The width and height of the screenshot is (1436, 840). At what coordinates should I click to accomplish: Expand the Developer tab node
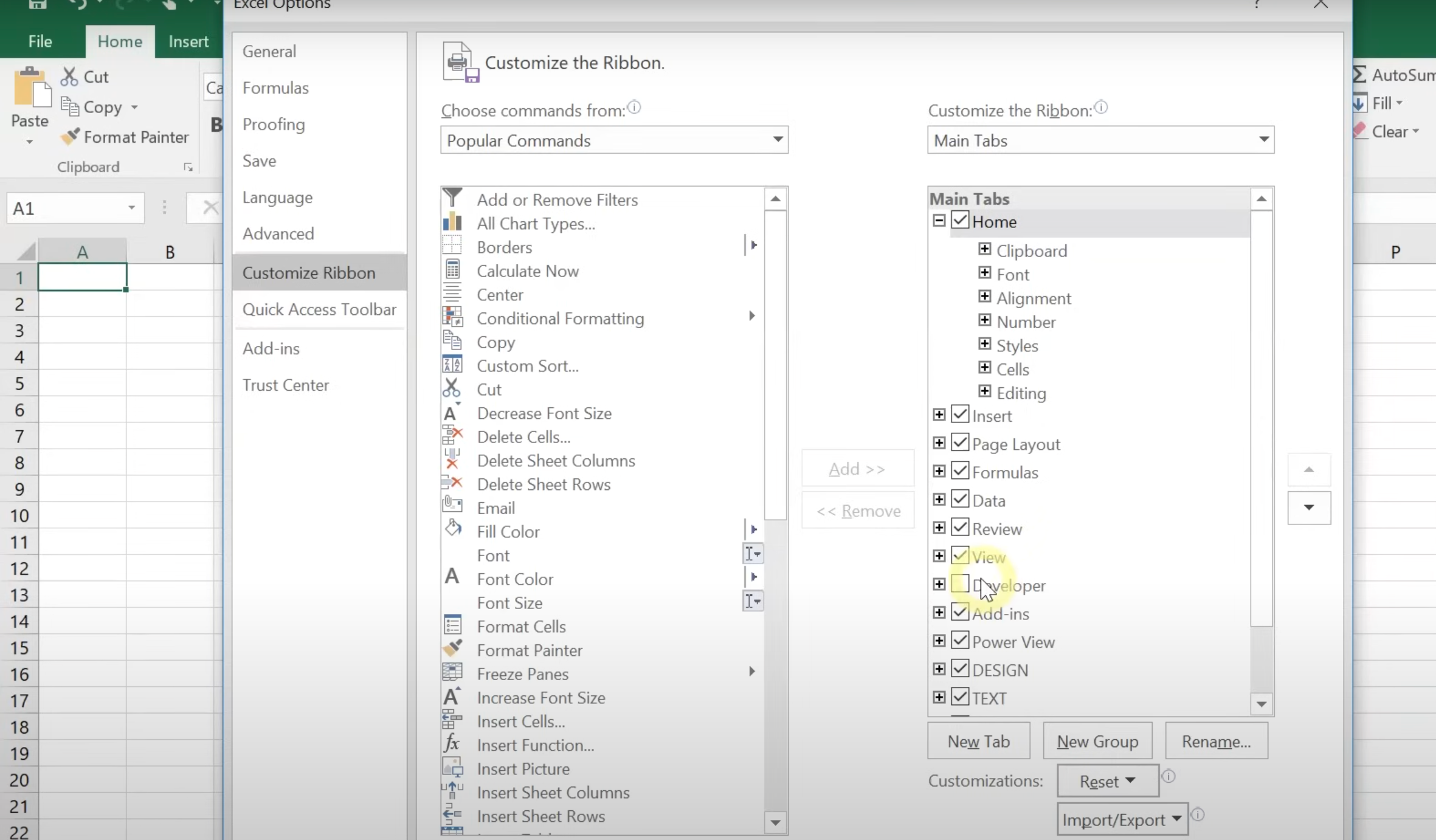[x=939, y=584]
